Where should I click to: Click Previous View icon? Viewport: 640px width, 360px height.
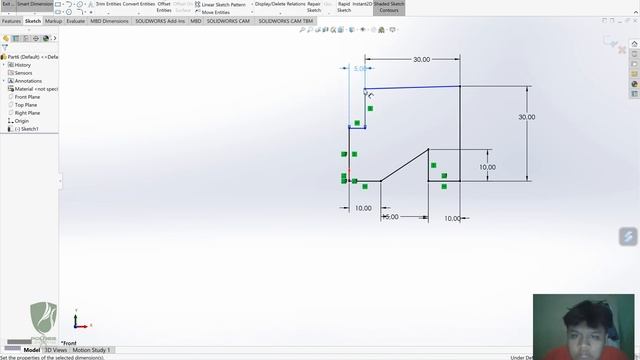[x=318, y=30]
